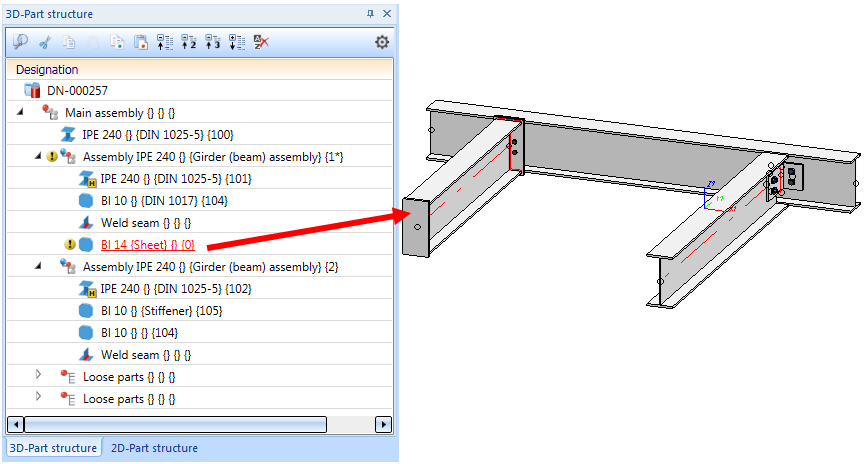Click the blue plate icon of Bl 14 {Sheet}
Viewport: 866px width, 464px height.
pyautogui.click(x=86, y=244)
